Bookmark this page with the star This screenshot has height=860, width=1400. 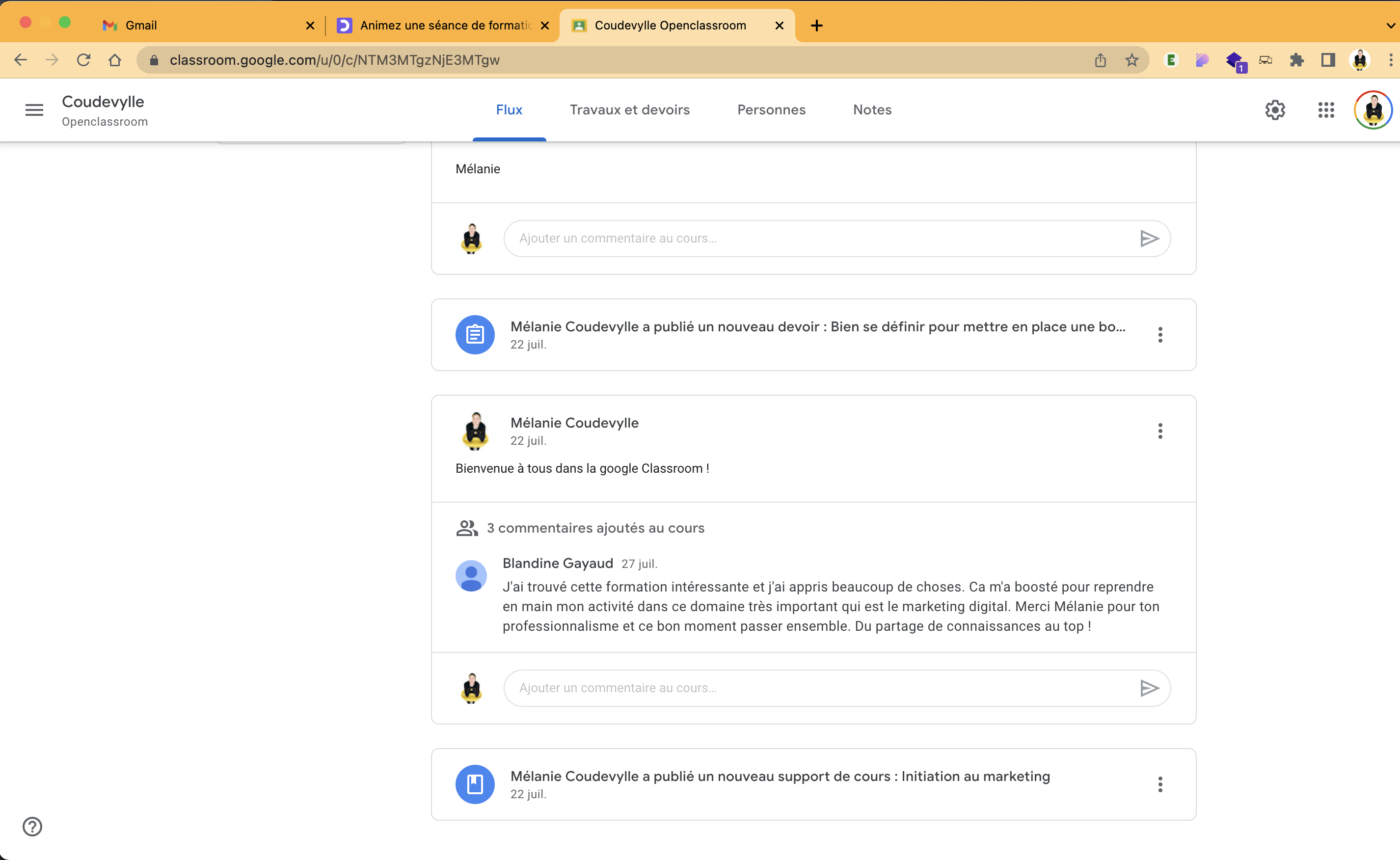(x=1131, y=60)
